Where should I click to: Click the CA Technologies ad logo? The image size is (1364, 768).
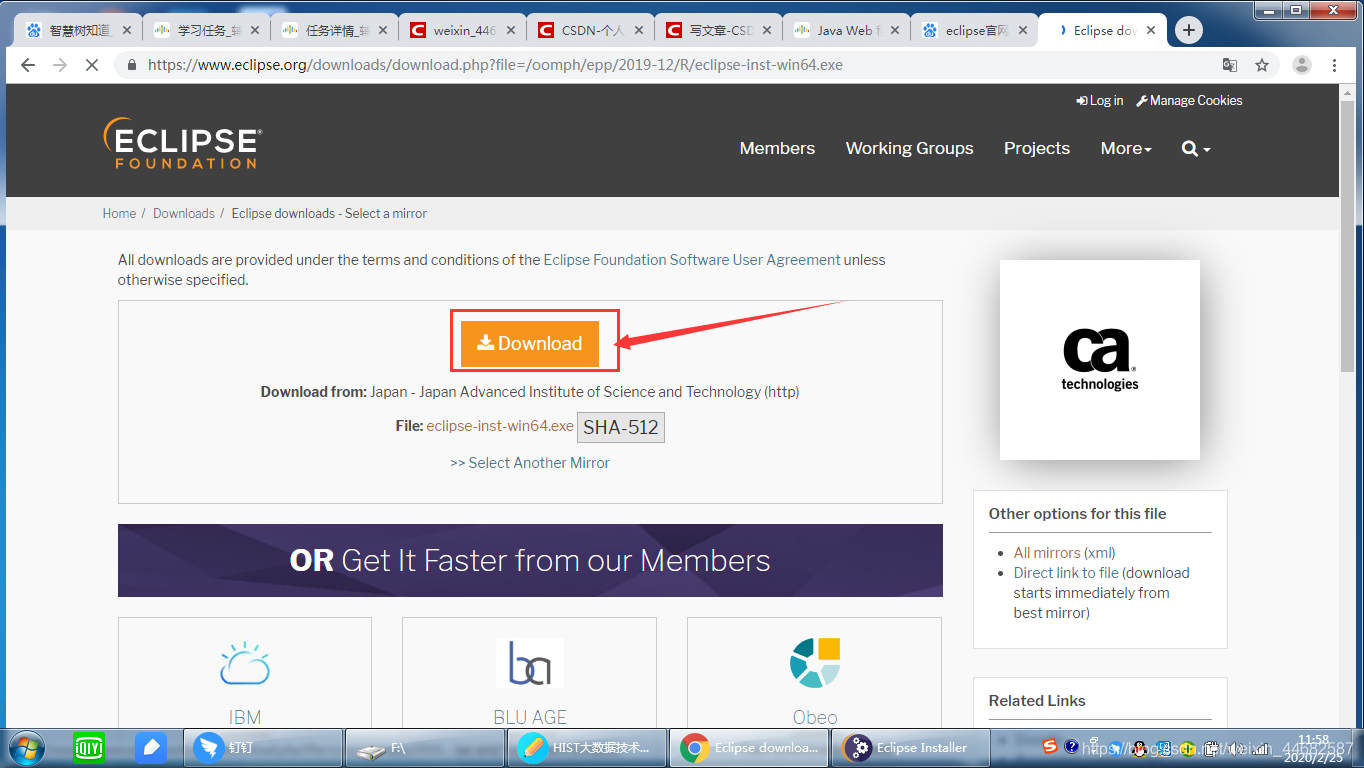click(1100, 360)
